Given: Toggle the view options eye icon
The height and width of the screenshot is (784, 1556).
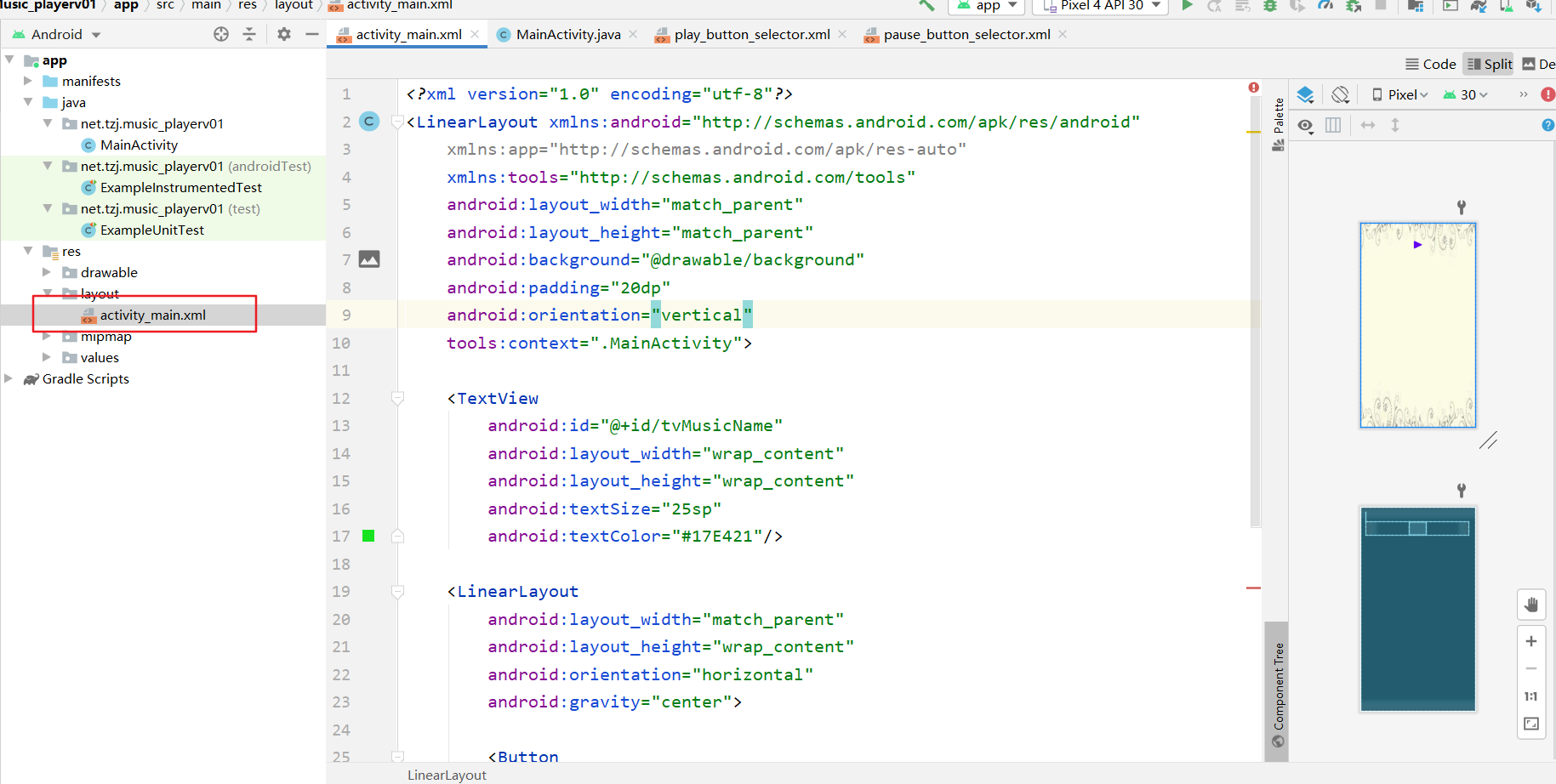Looking at the screenshot, I should (x=1306, y=126).
